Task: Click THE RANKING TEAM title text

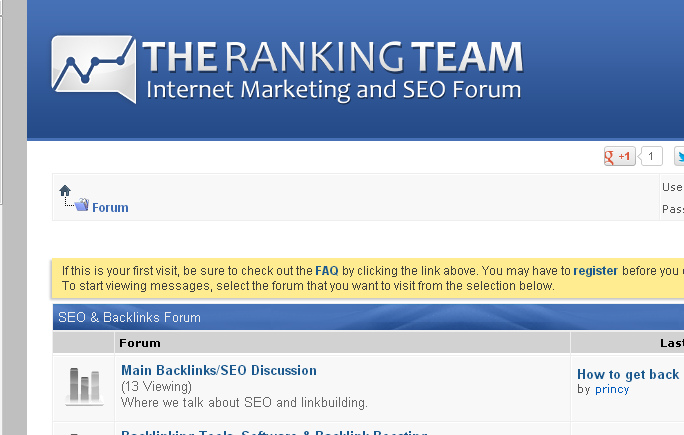Action: [x=332, y=57]
